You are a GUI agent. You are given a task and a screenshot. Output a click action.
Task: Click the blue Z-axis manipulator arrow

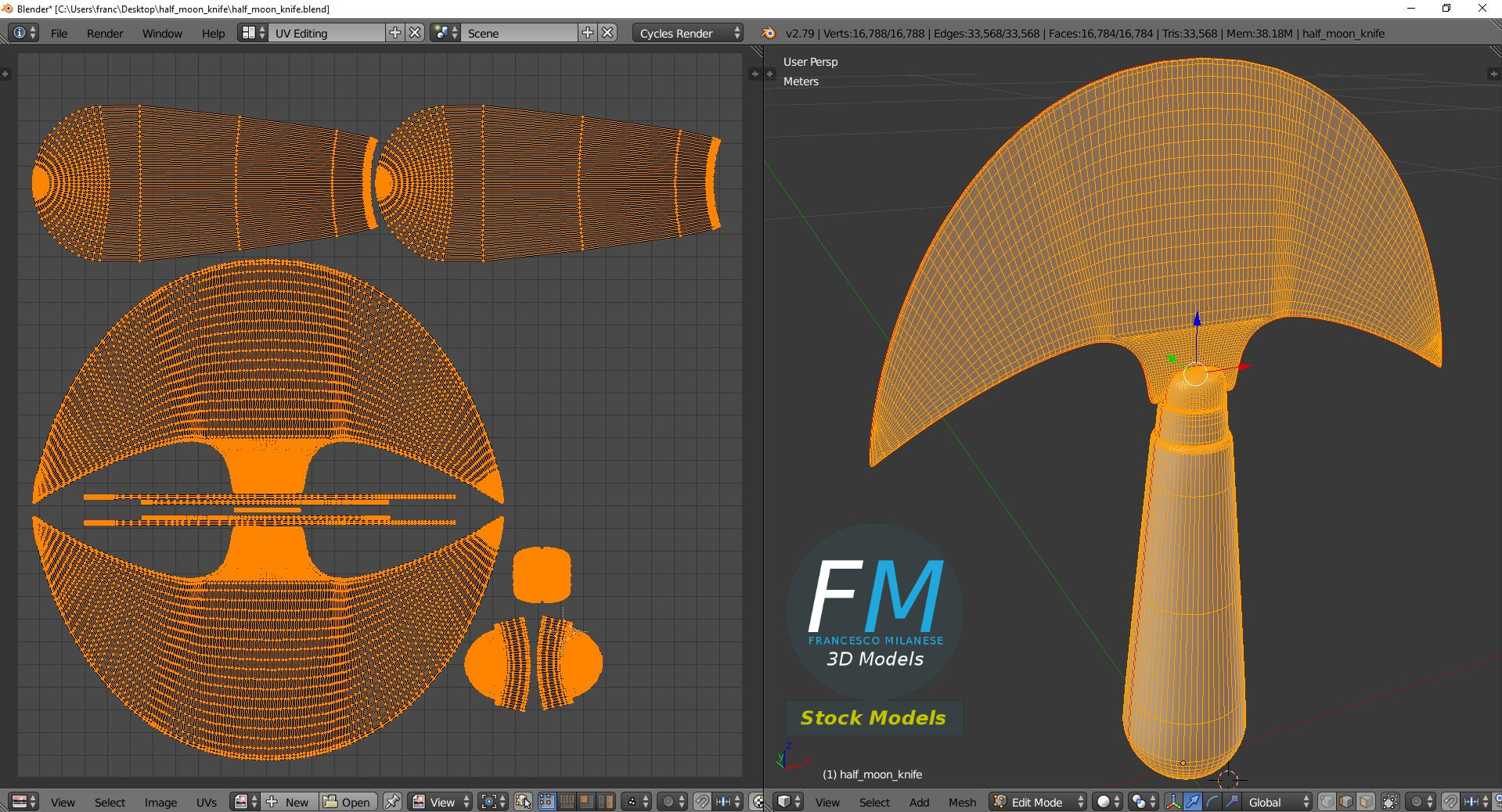[x=1197, y=318]
